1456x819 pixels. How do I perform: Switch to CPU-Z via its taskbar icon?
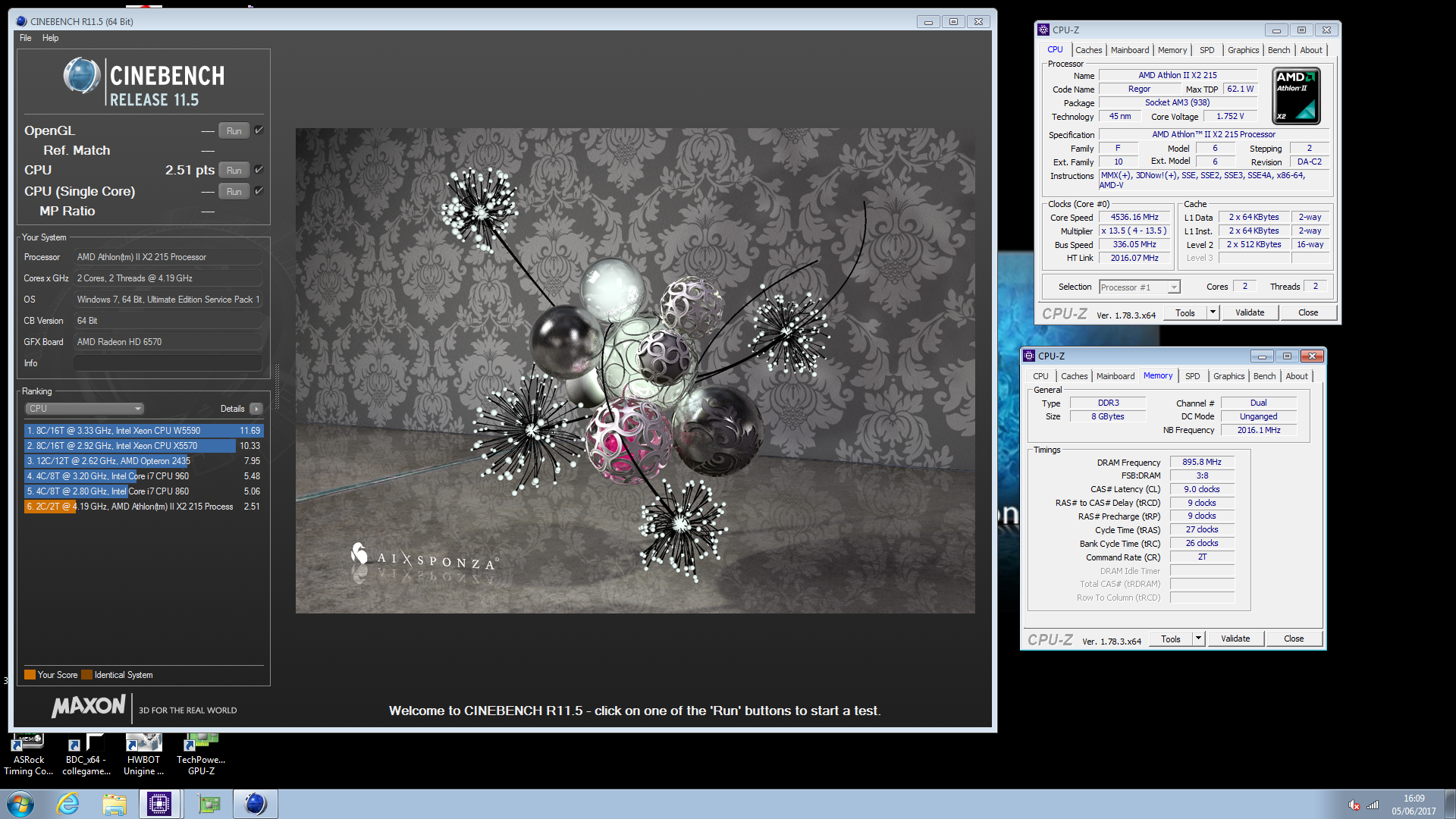(x=159, y=804)
